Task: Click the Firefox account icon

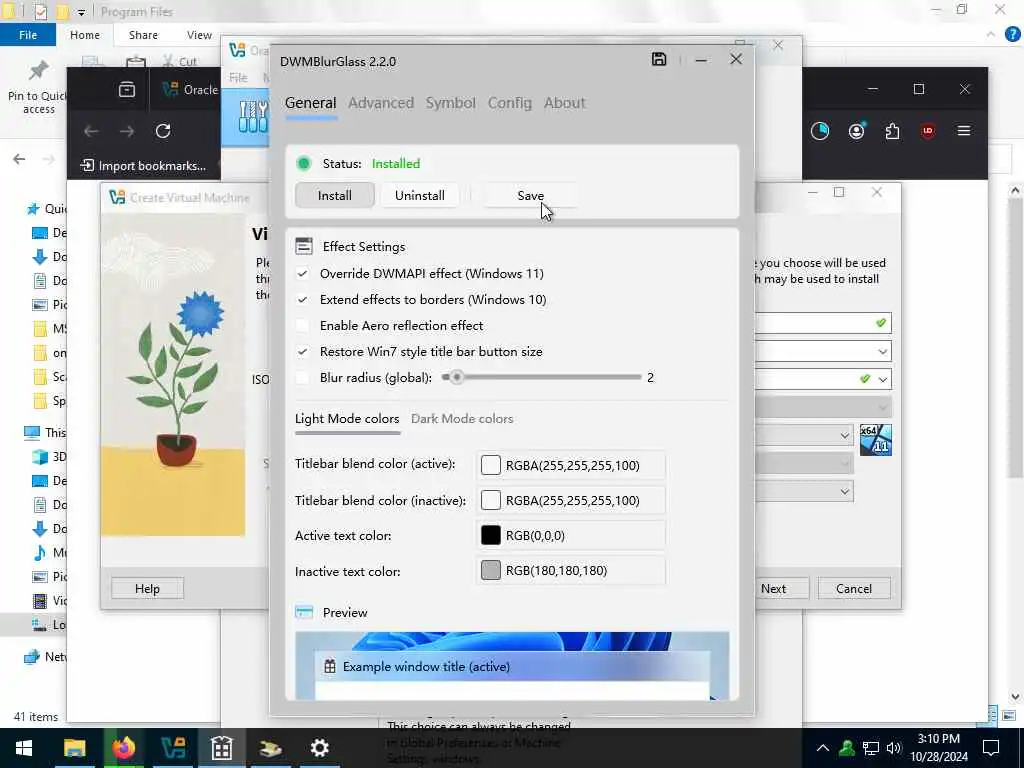Action: point(856,131)
